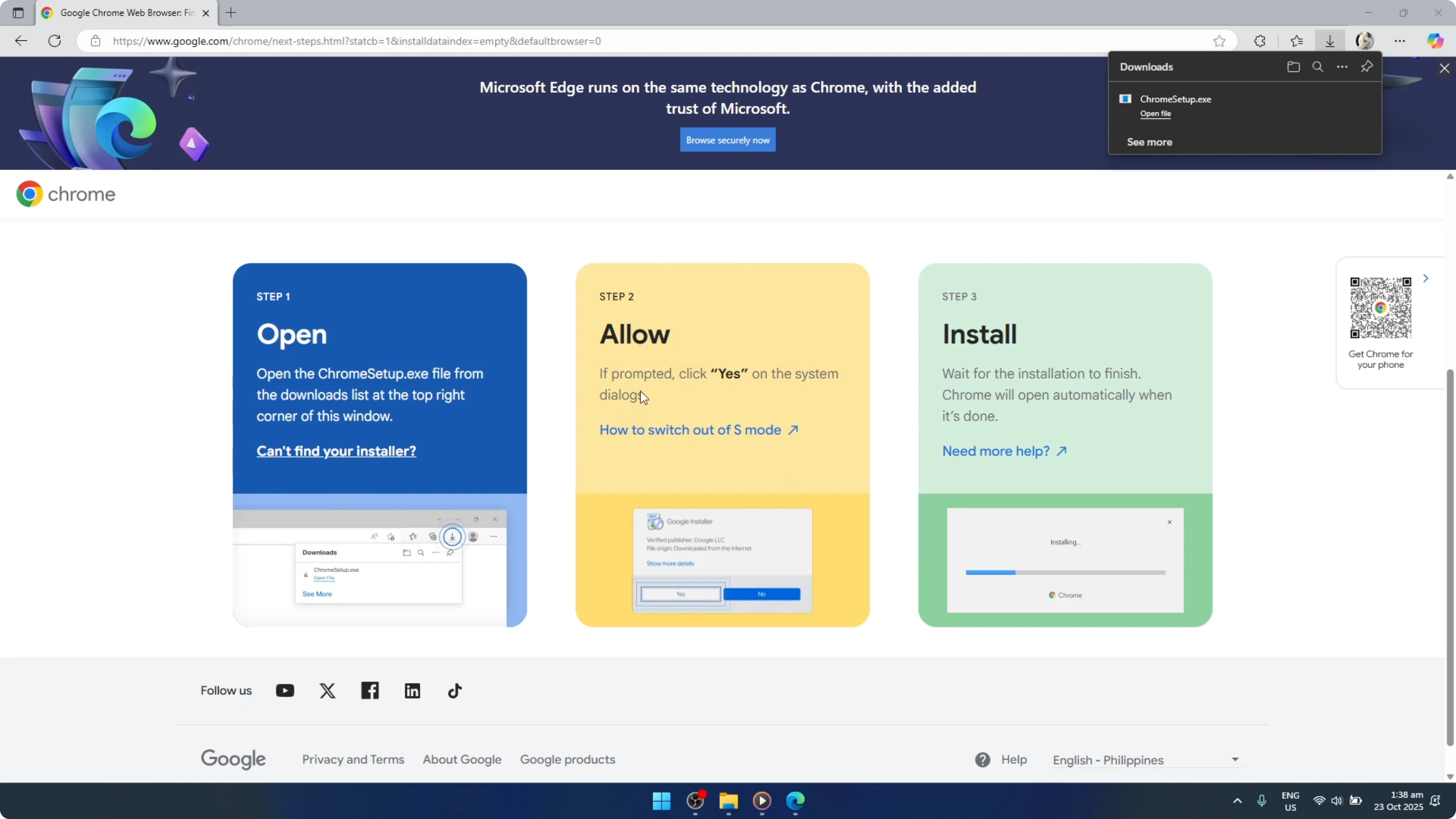This screenshot has height=819, width=1456.
Task: Open the notifications bell icon
Action: (1435, 800)
